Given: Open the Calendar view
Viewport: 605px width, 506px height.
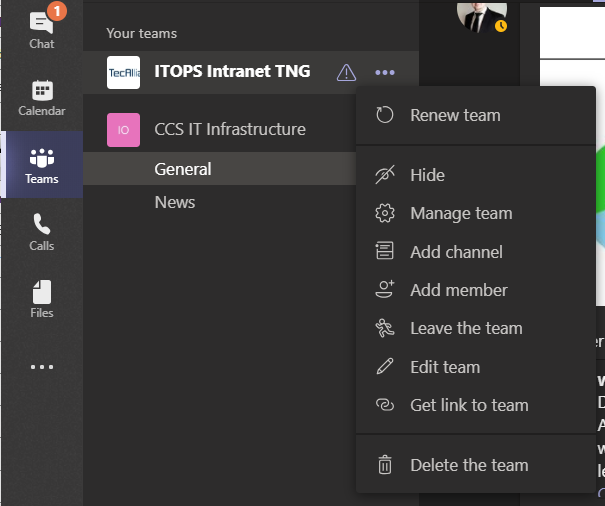Looking at the screenshot, I should click(x=42, y=98).
